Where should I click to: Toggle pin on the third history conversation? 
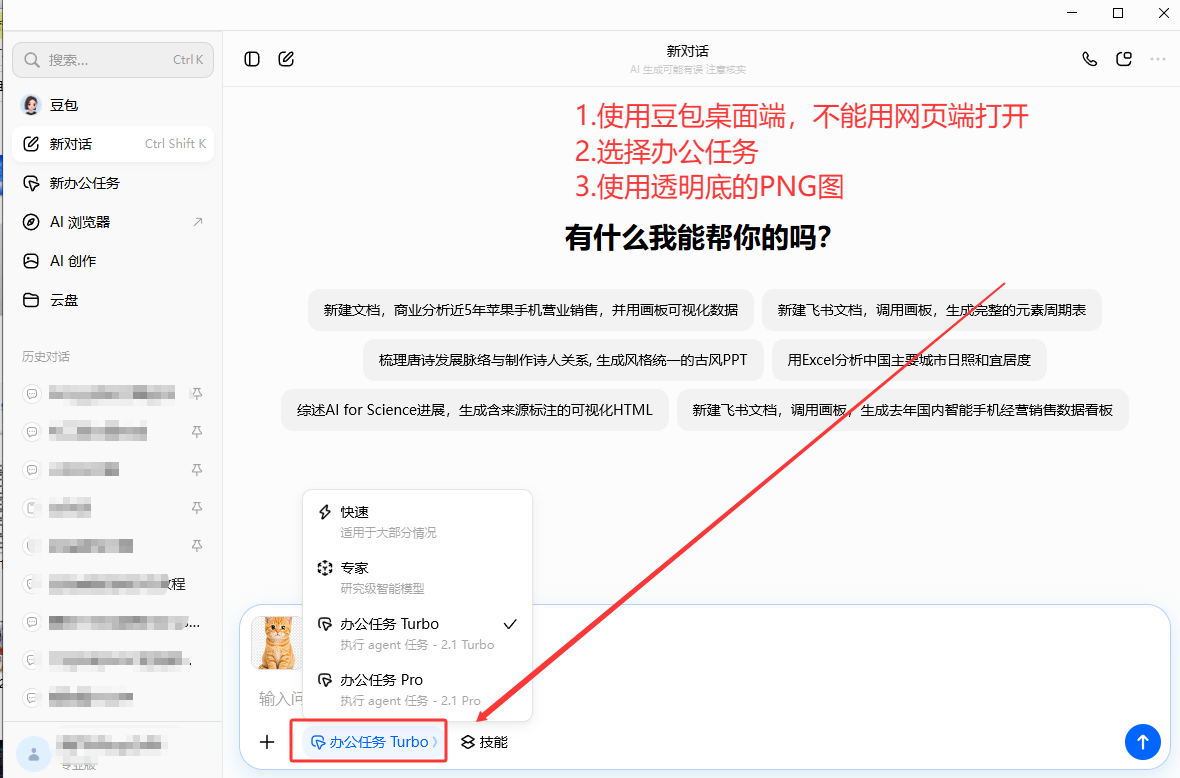click(196, 470)
